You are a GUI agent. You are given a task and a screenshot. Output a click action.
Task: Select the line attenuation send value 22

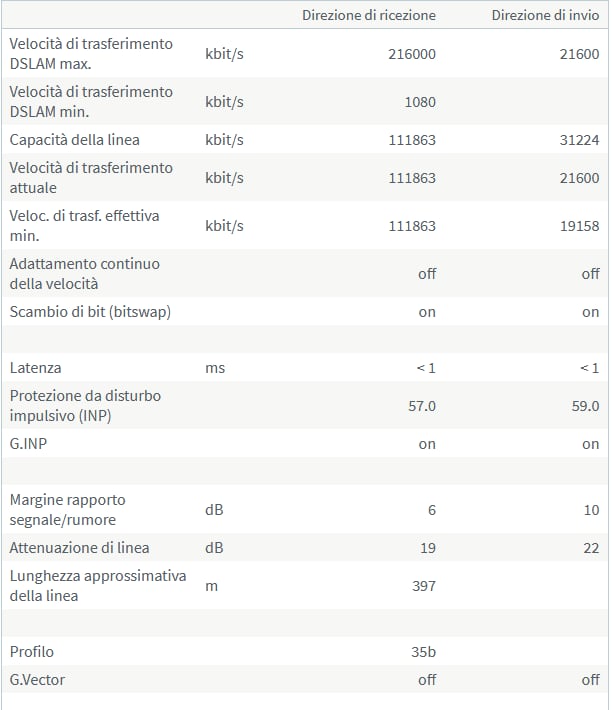[x=591, y=548]
